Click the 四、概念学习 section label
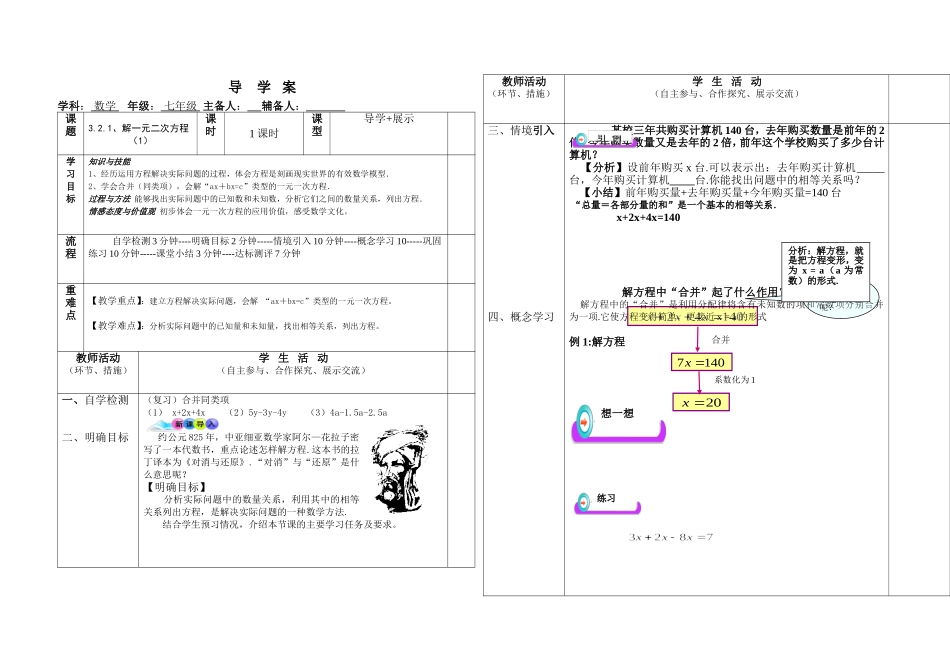Viewport: 950px width, 672px height. pos(522,316)
